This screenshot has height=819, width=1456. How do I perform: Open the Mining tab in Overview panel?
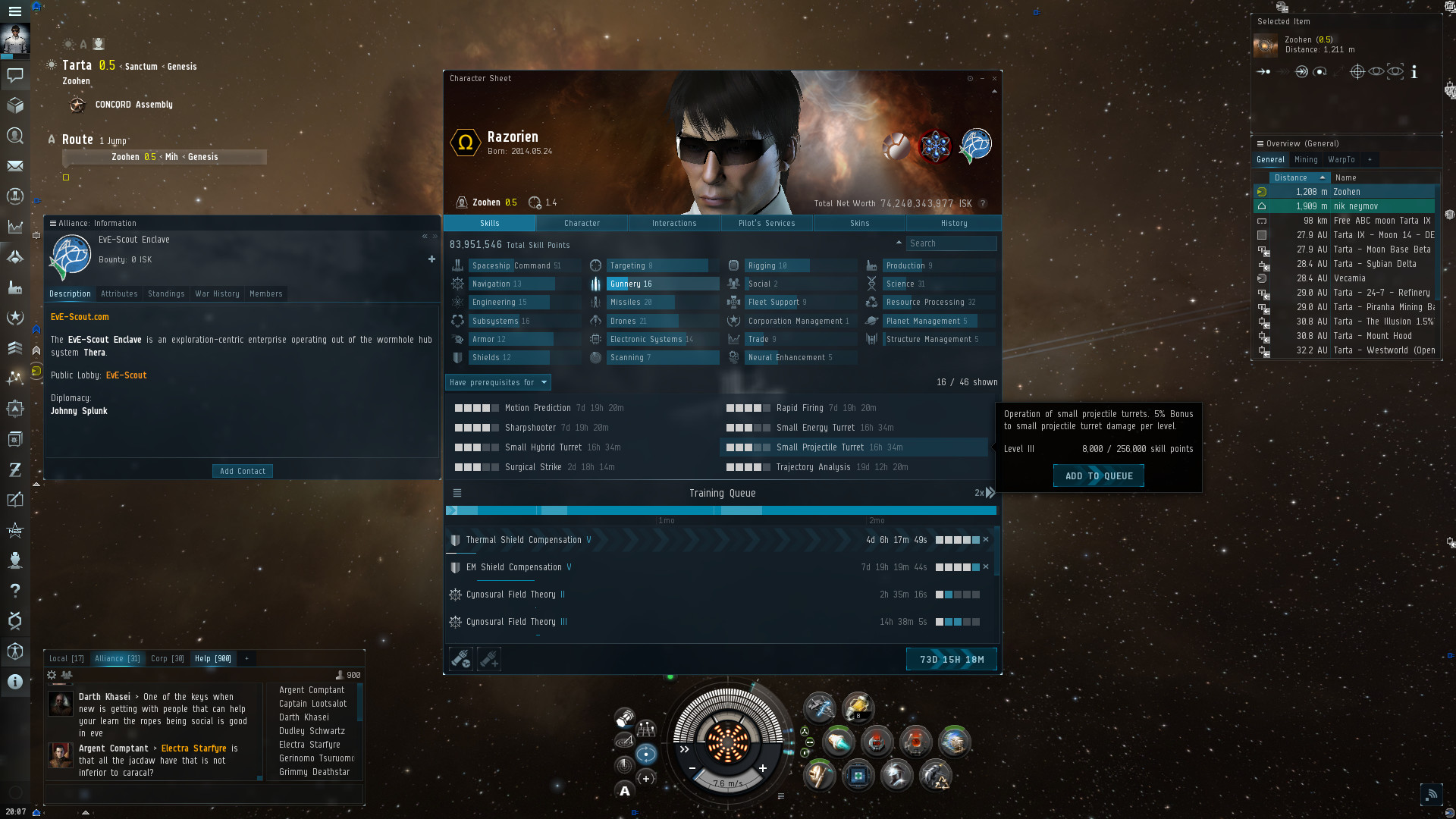click(1306, 159)
